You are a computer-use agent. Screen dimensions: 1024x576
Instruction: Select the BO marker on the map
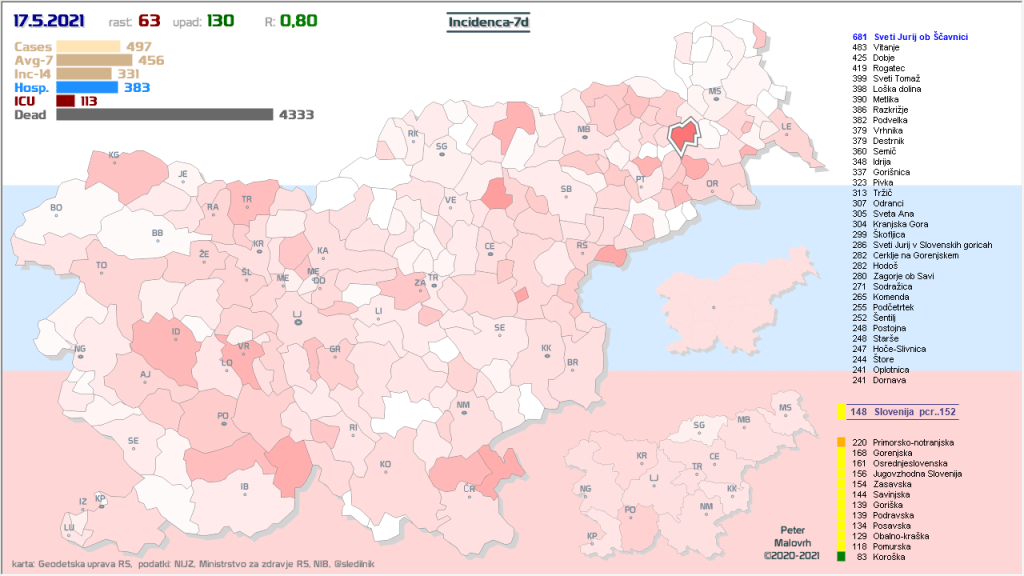tap(56, 208)
